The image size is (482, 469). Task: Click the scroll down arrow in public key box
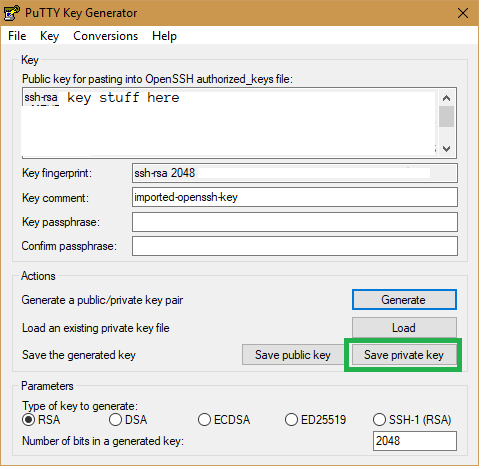[x=446, y=148]
